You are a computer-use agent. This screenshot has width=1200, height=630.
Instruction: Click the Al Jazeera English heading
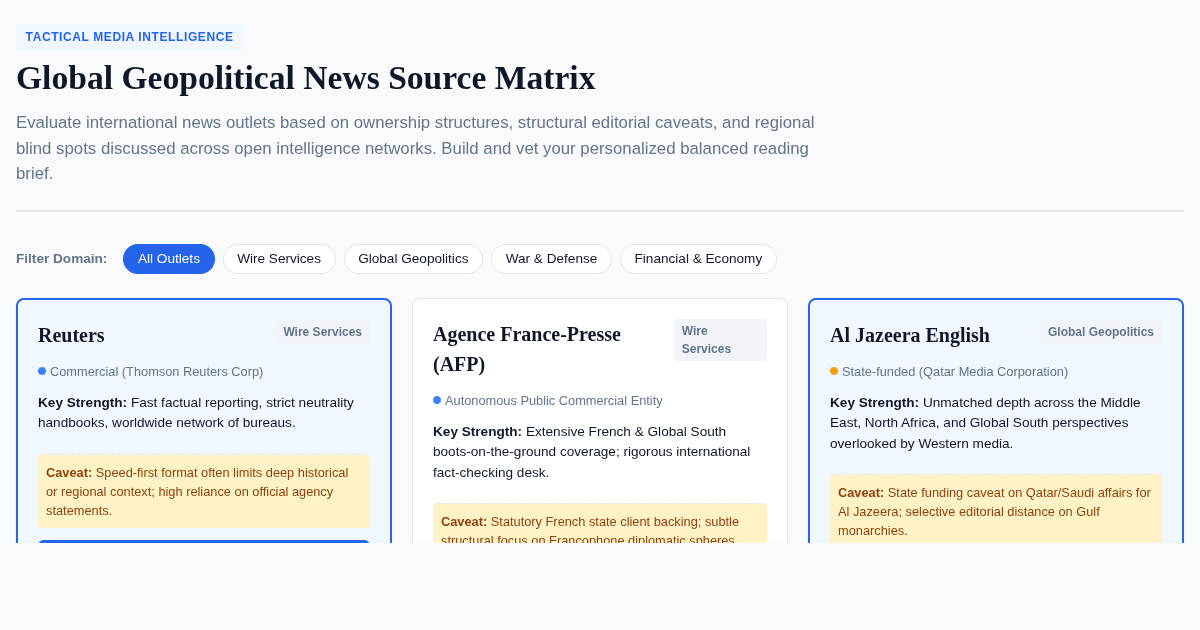coord(910,335)
